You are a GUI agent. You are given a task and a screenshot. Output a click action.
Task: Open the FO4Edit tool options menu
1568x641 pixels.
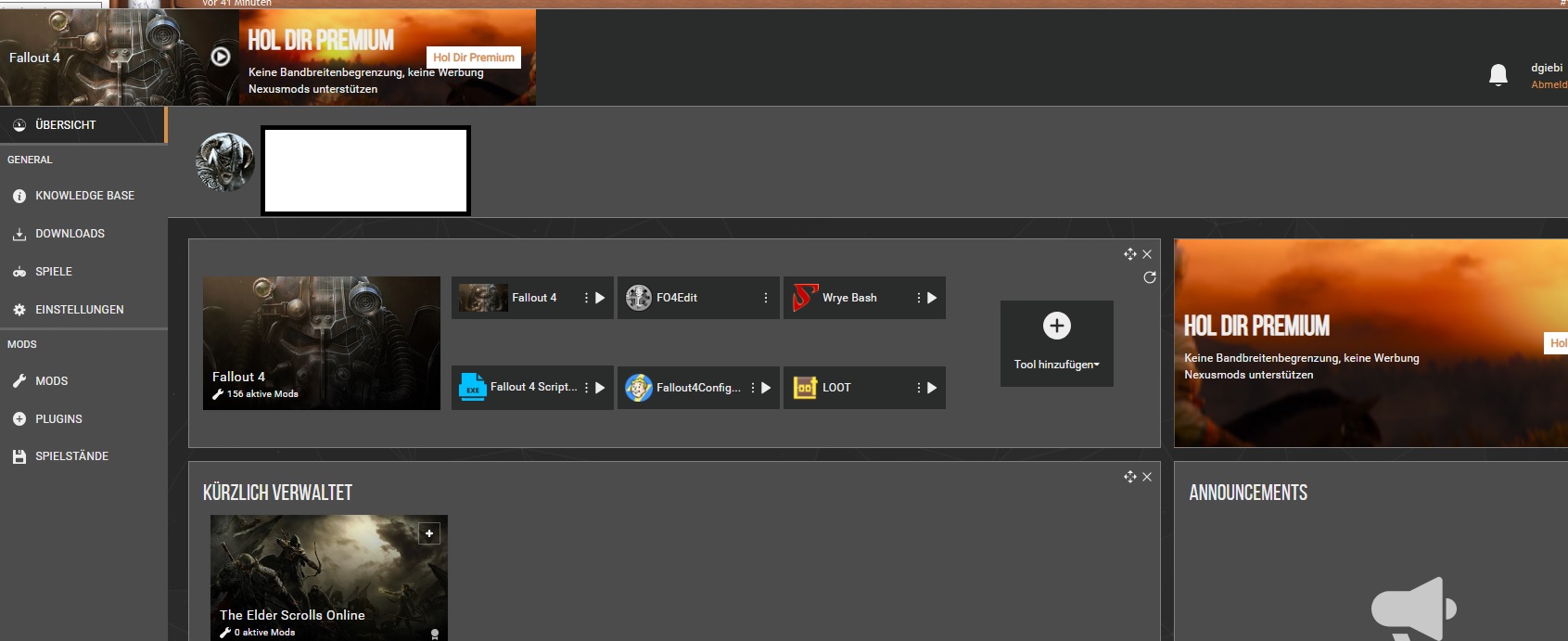766,298
